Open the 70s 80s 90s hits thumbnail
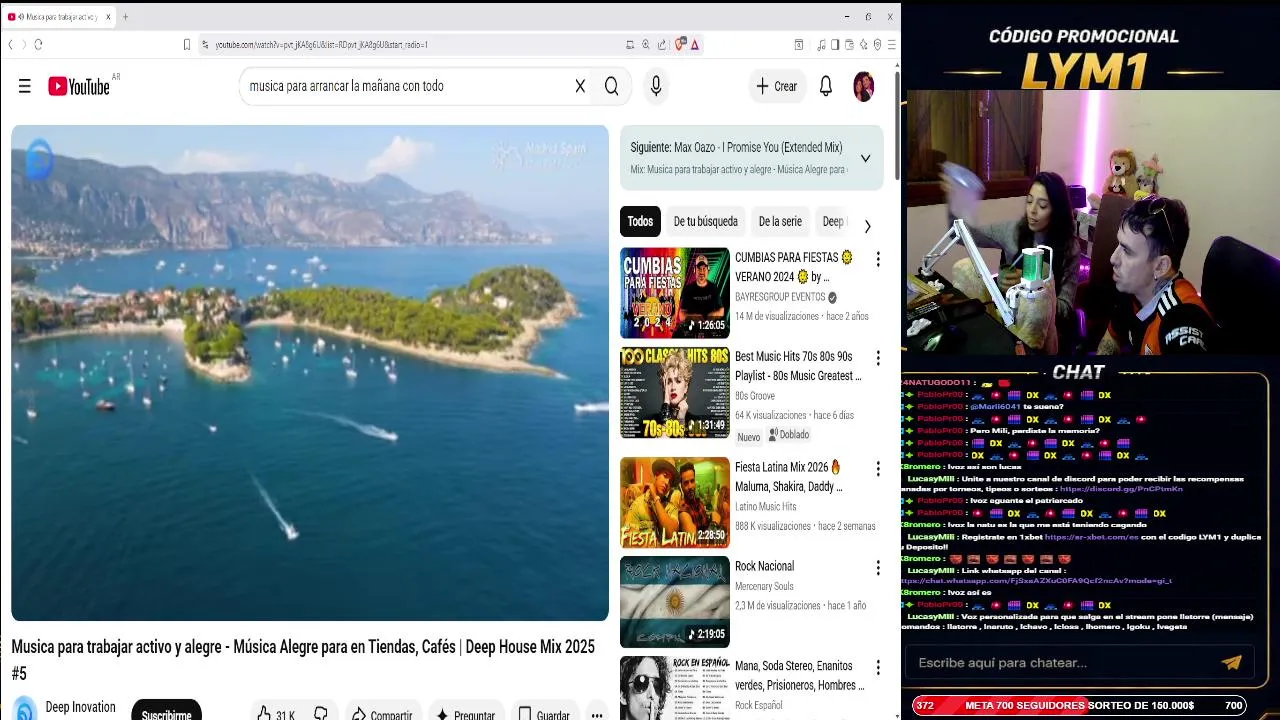 click(675, 392)
